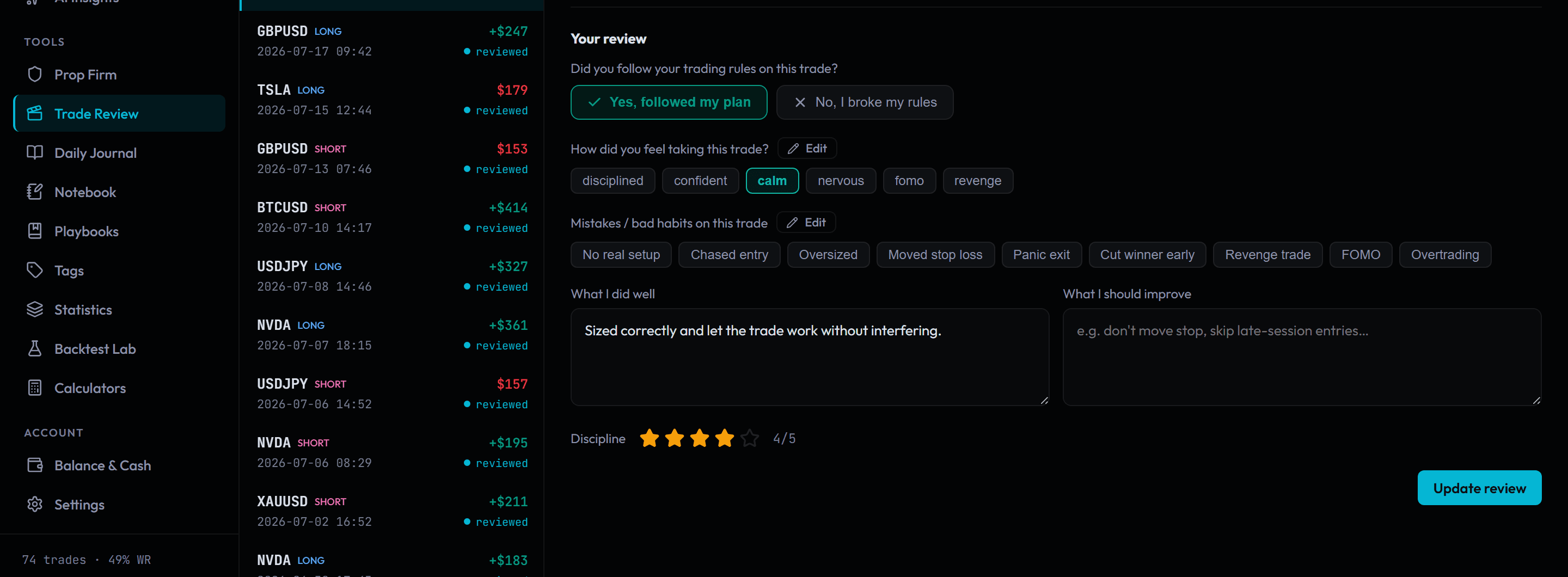Image resolution: width=1568 pixels, height=577 pixels.
Task: Open Prop Firm shield icon
Action: [x=35, y=74]
